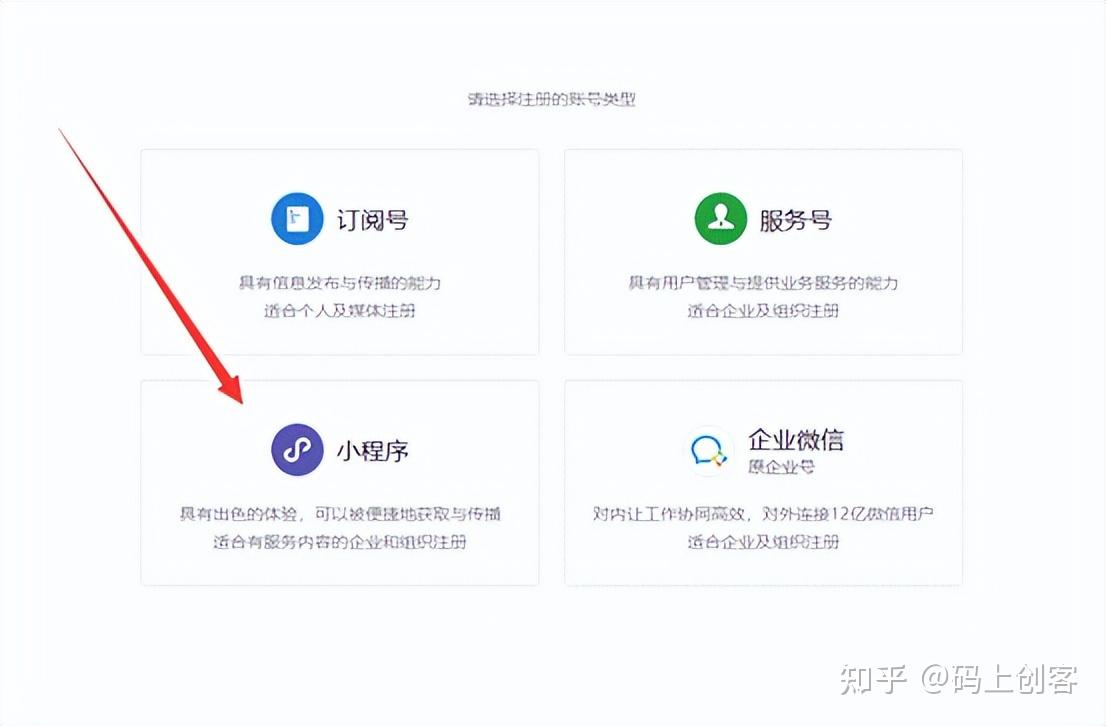Open the 小程序 account type card
The width and height of the screenshot is (1106, 726).
340,483
